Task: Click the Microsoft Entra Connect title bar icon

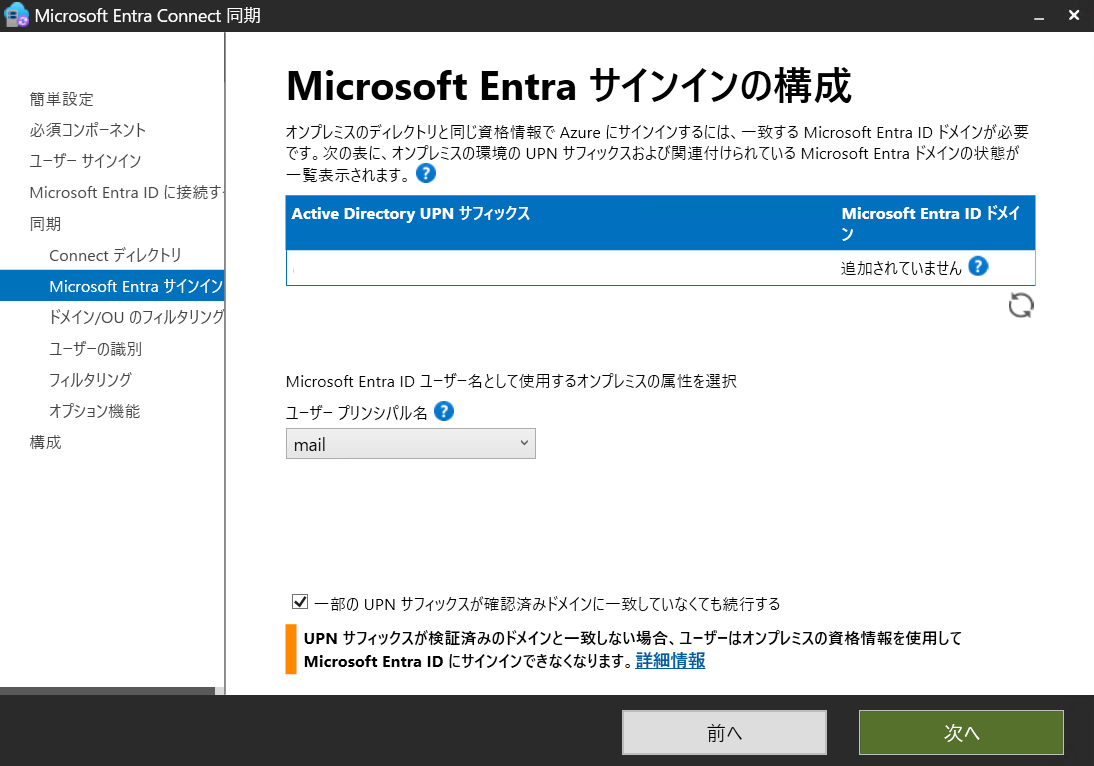Action: 16,15
